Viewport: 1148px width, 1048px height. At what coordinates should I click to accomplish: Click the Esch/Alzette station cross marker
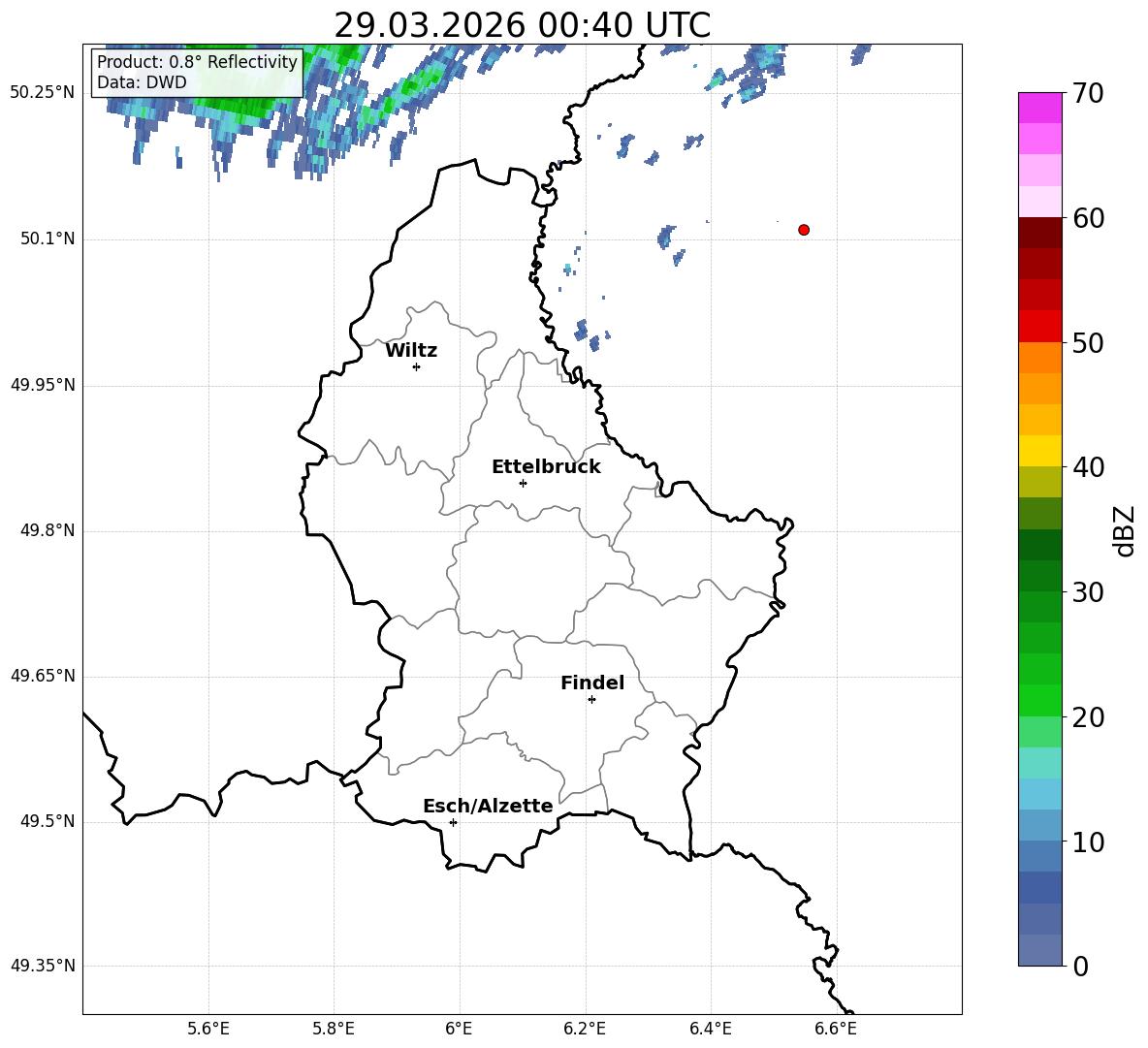[x=453, y=822]
